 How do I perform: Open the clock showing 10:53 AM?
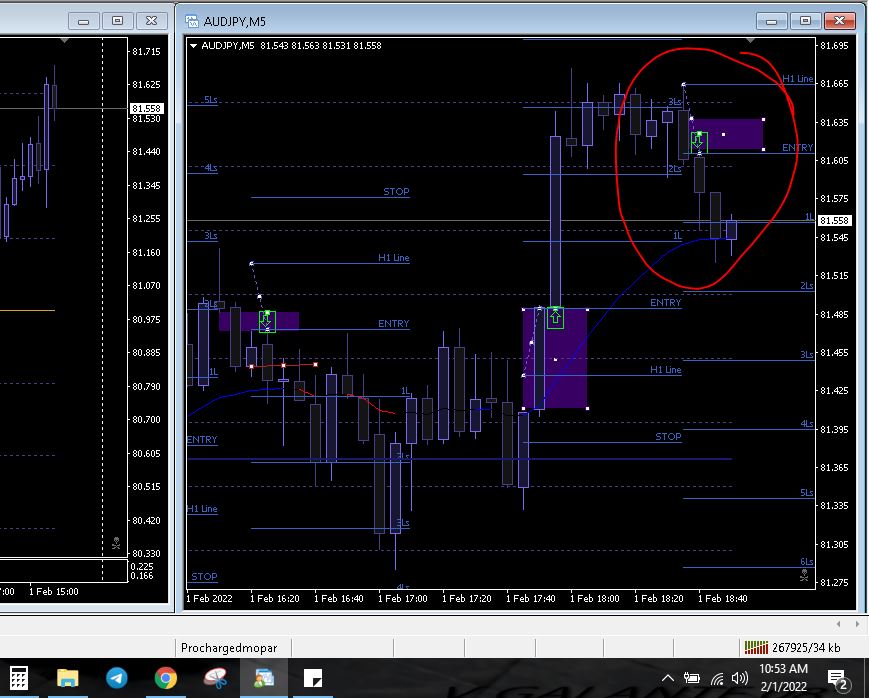[x=783, y=677]
